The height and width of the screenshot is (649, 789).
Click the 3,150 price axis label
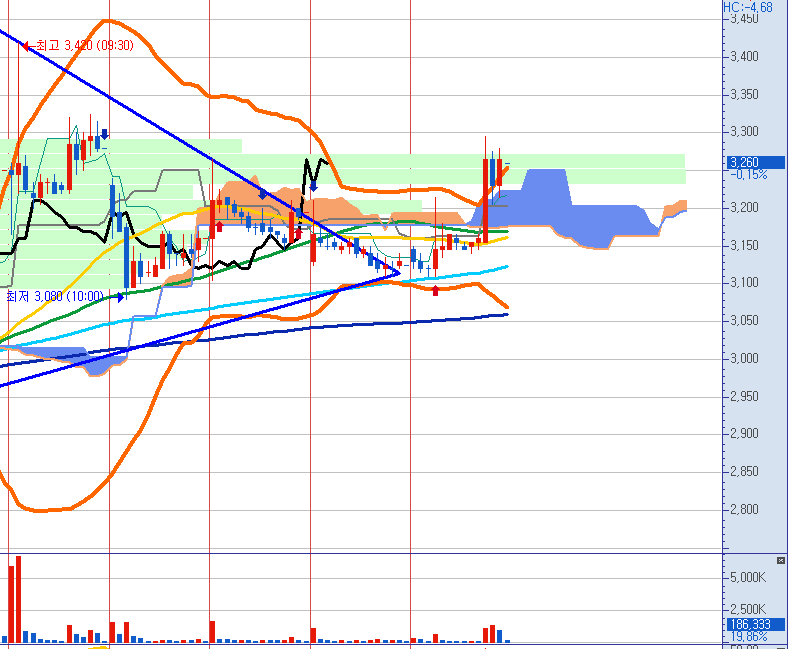coord(744,245)
